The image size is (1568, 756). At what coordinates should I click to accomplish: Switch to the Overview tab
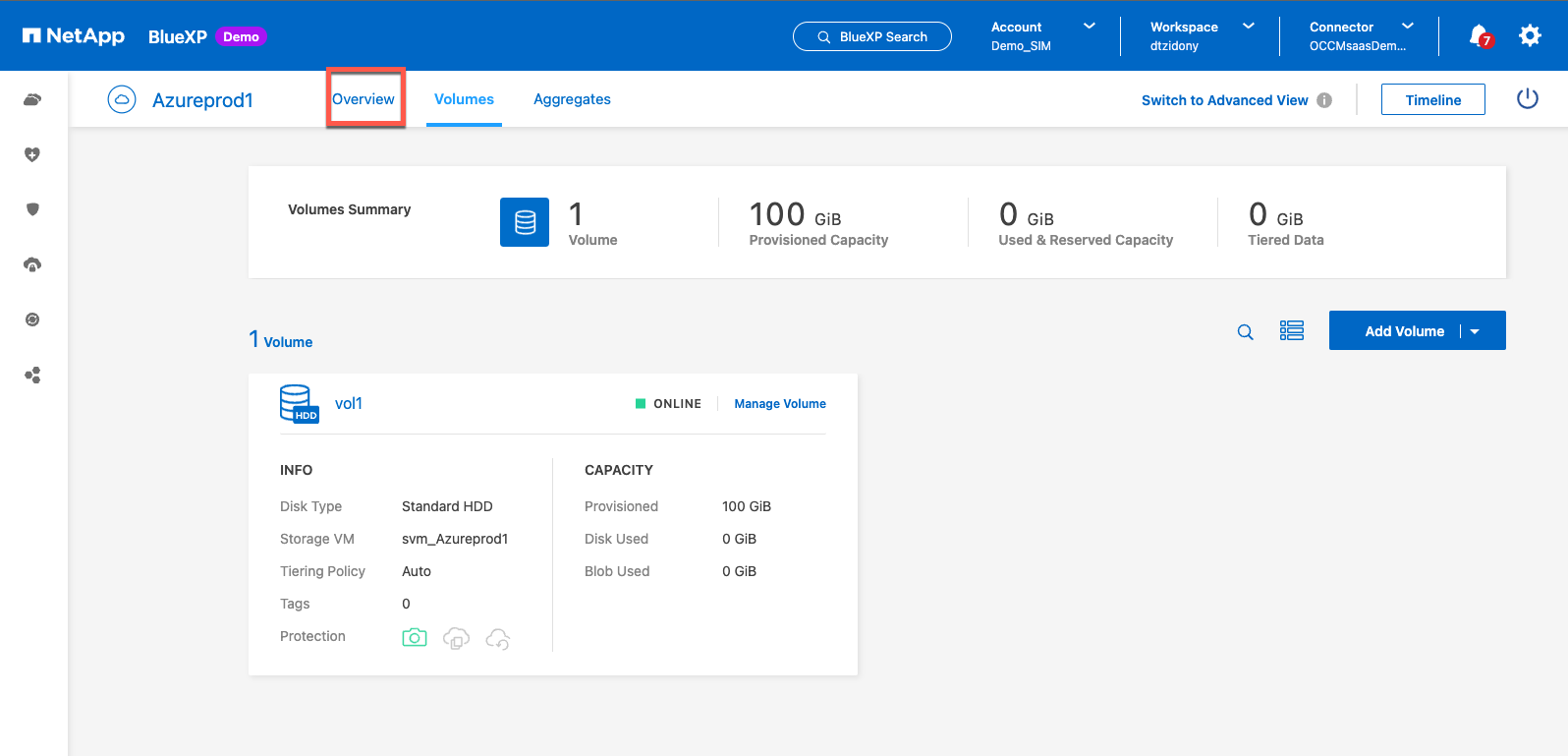(x=364, y=99)
